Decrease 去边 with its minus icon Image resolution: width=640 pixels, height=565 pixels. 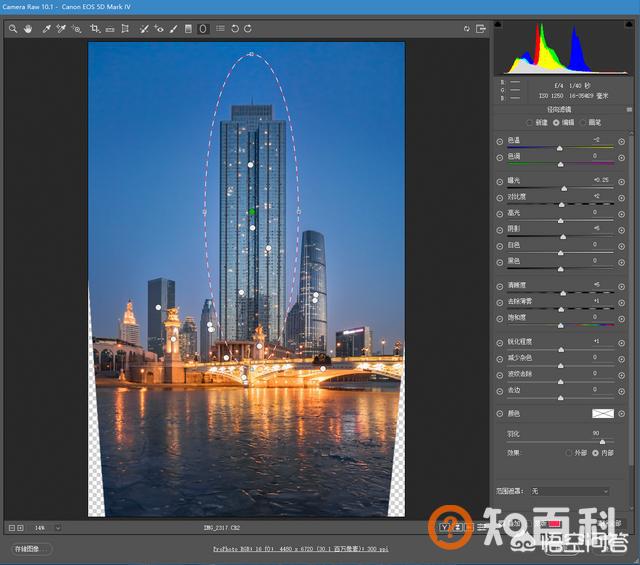pos(500,391)
